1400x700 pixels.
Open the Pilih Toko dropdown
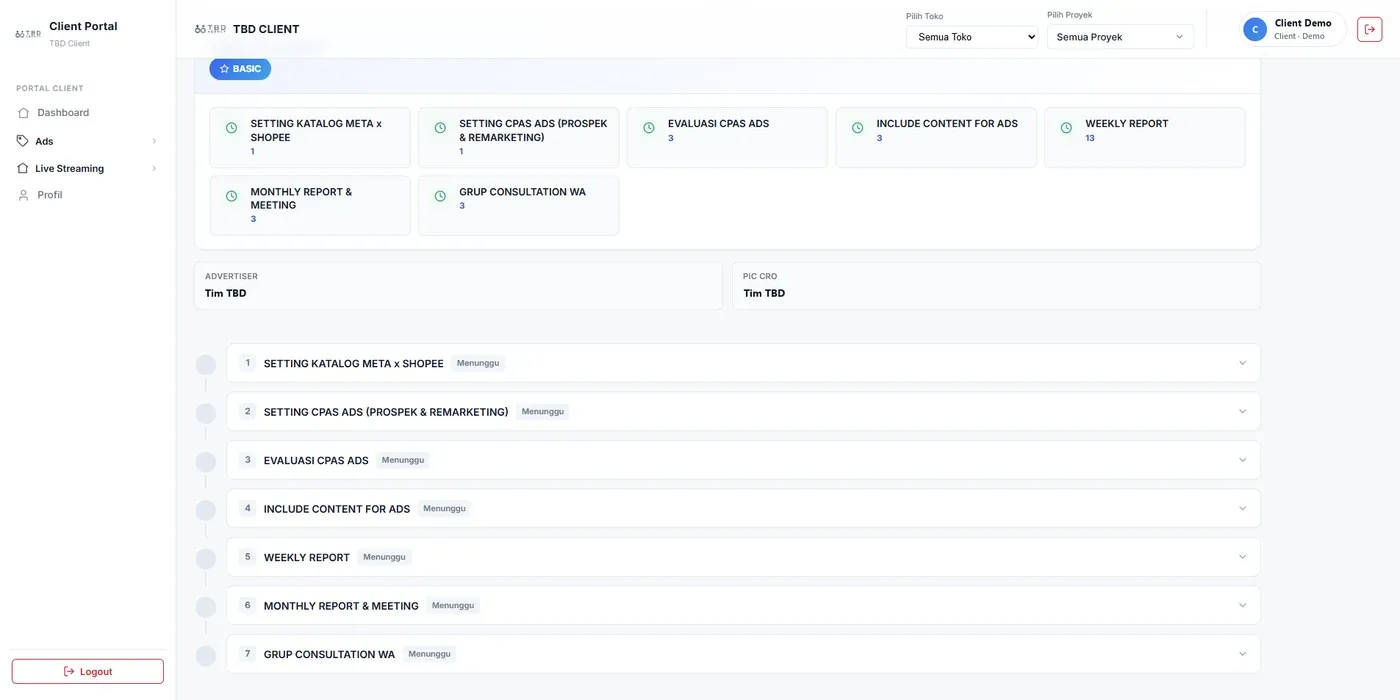pos(972,37)
